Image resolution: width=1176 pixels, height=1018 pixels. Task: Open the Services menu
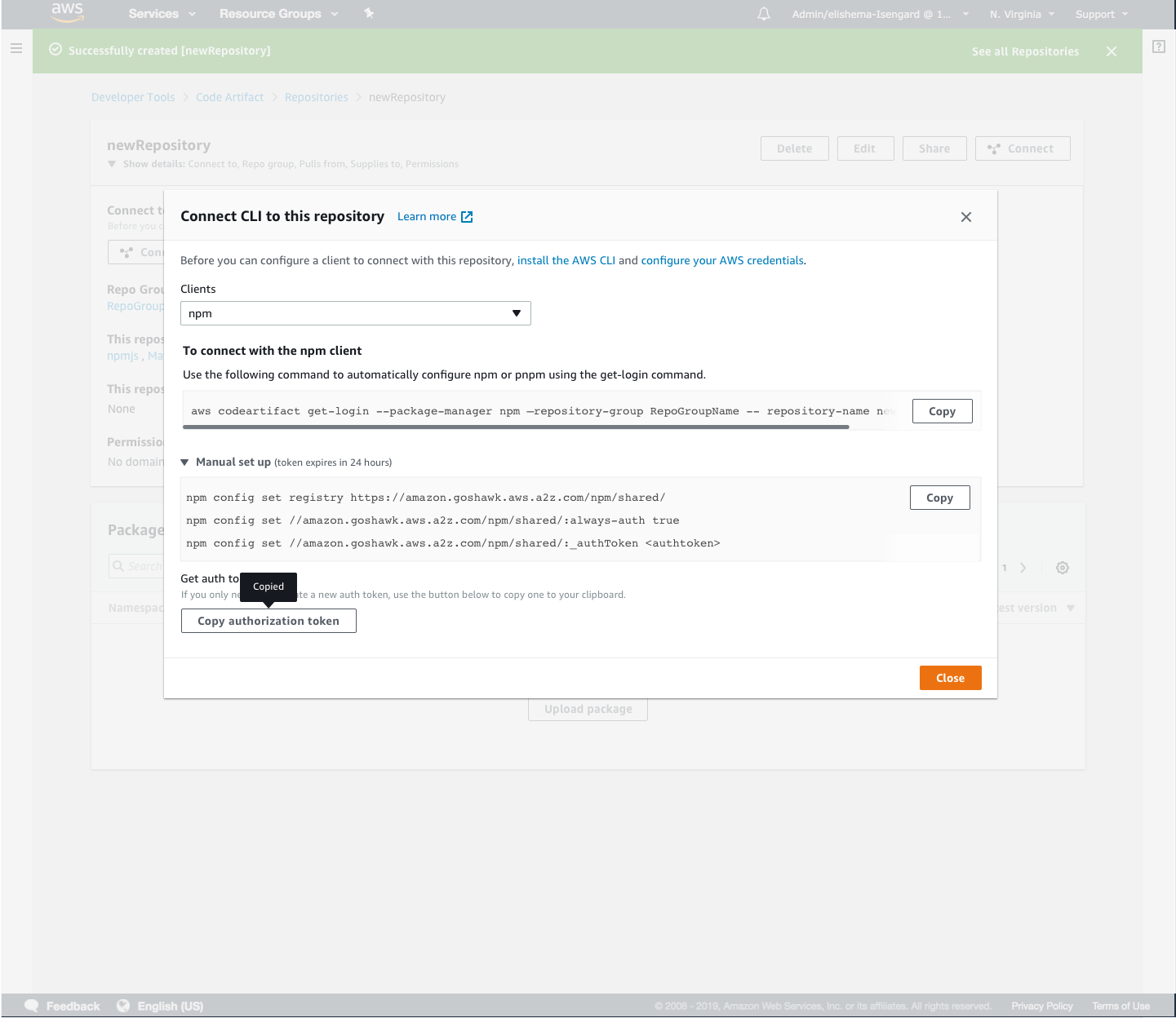coord(162,14)
